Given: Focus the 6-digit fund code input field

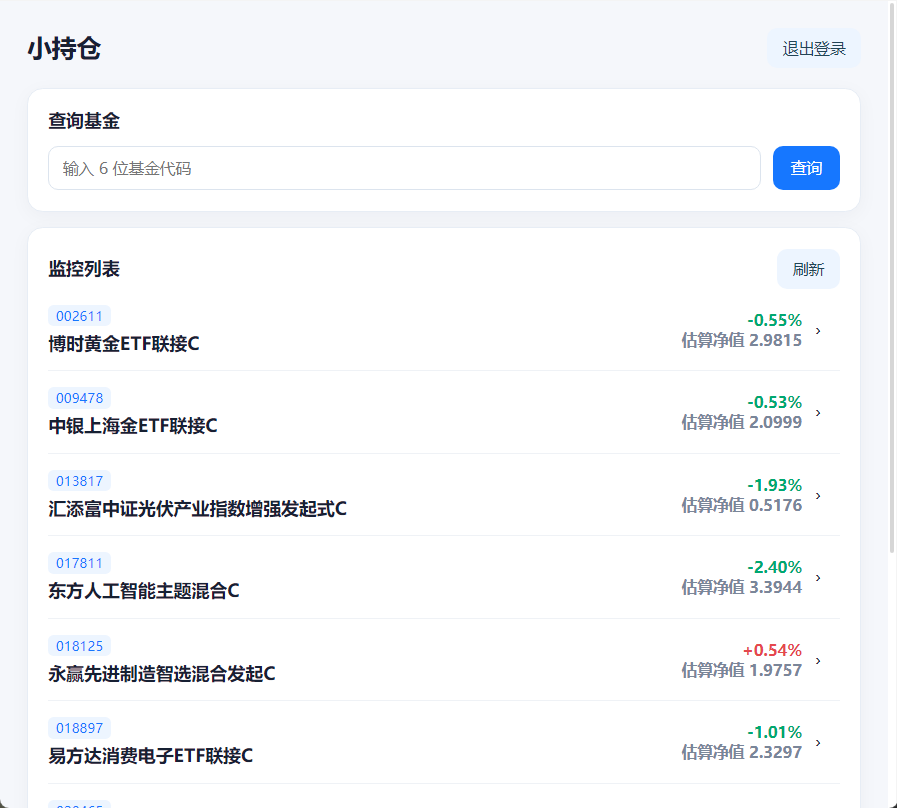Looking at the screenshot, I should point(404,168).
